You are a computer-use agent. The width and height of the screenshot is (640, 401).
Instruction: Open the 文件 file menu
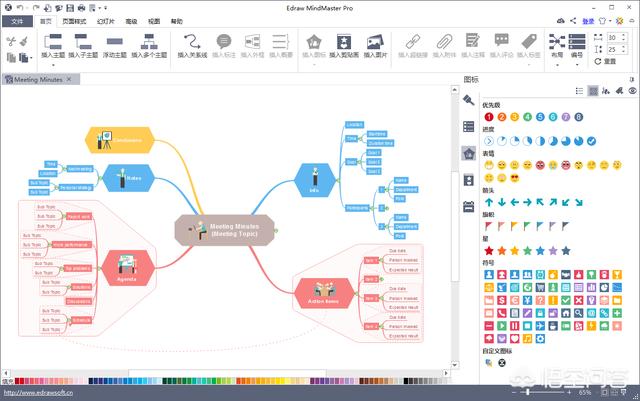pos(17,21)
